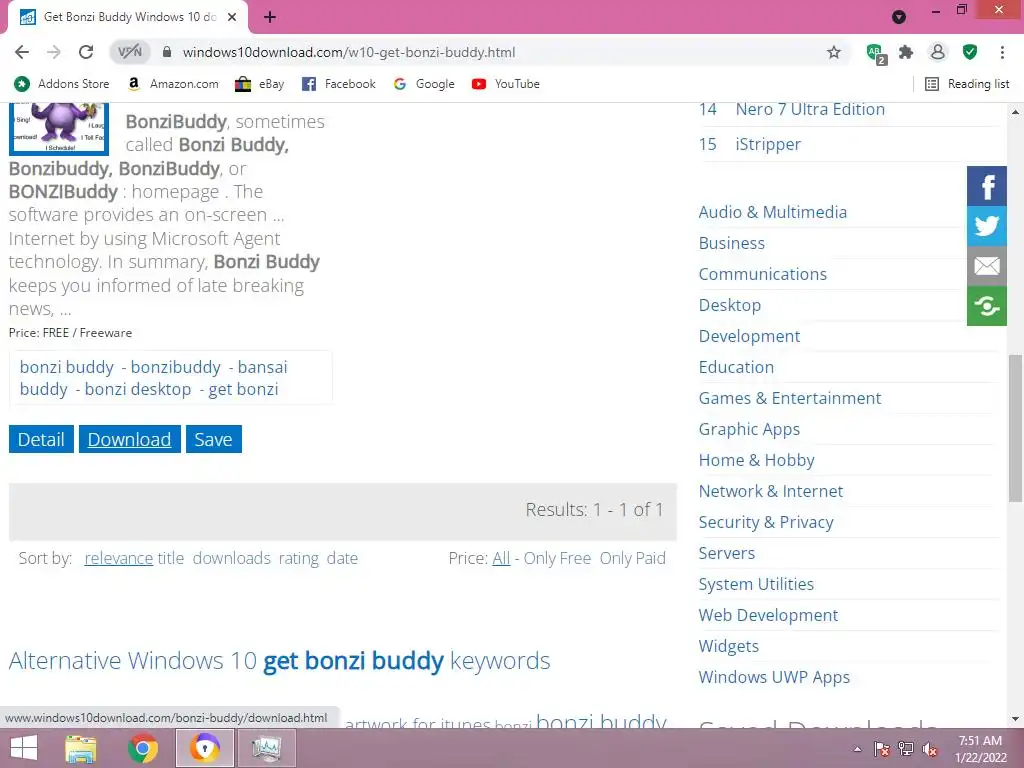Show hidden system tray icons
The height and width of the screenshot is (768, 1024).
click(x=857, y=749)
